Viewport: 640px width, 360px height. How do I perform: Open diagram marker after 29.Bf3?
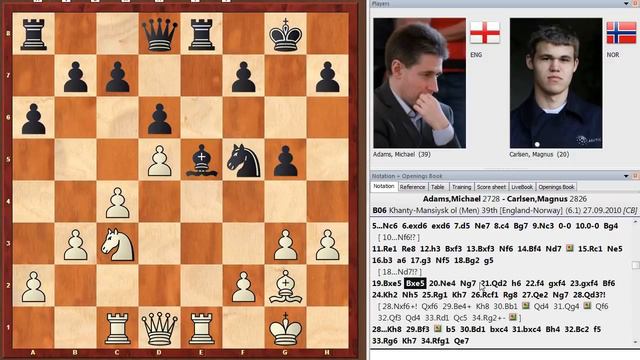[x=438, y=329]
